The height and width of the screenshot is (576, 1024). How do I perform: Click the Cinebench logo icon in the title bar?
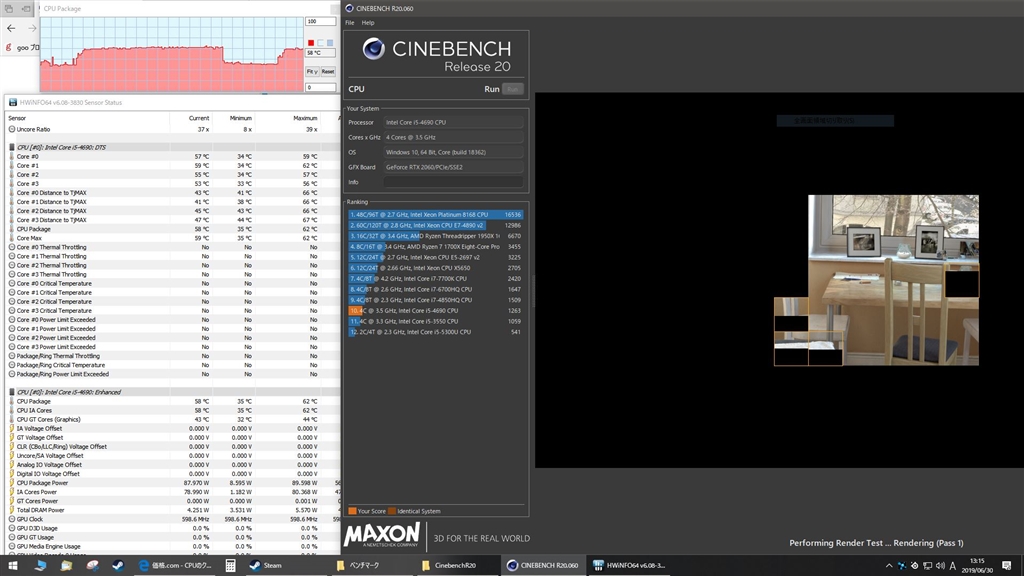click(x=349, y=8)
